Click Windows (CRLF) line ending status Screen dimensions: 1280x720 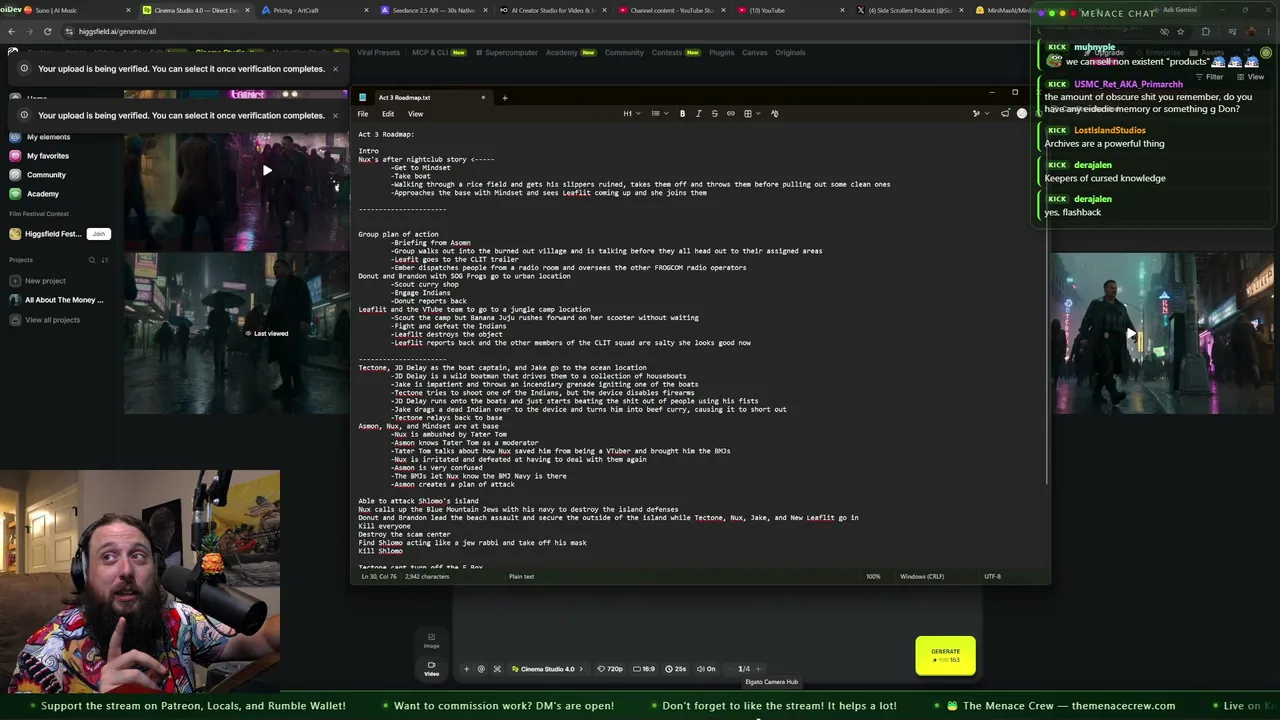tap(922, 577)
